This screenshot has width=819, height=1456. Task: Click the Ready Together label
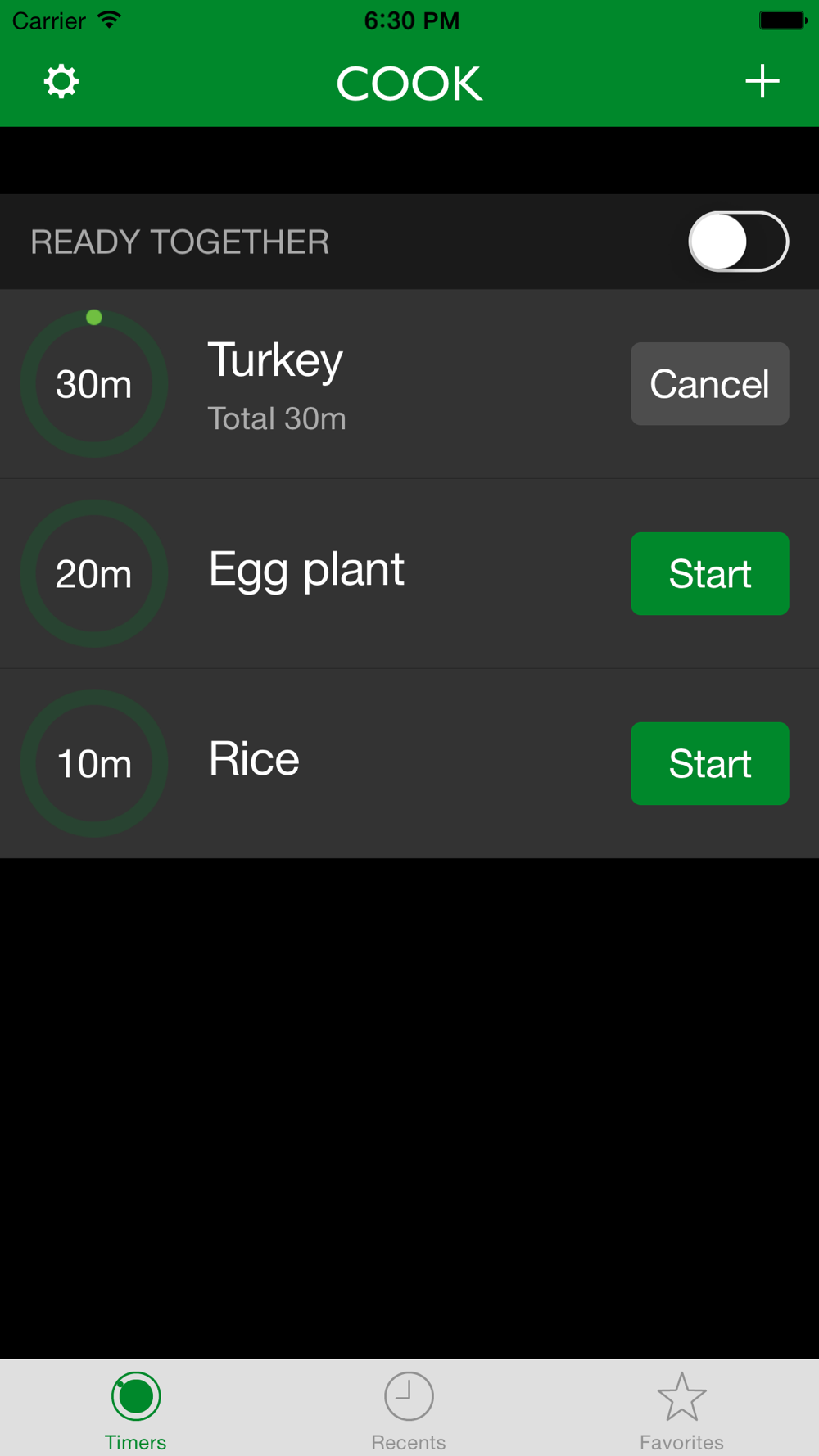pos(180,242)
